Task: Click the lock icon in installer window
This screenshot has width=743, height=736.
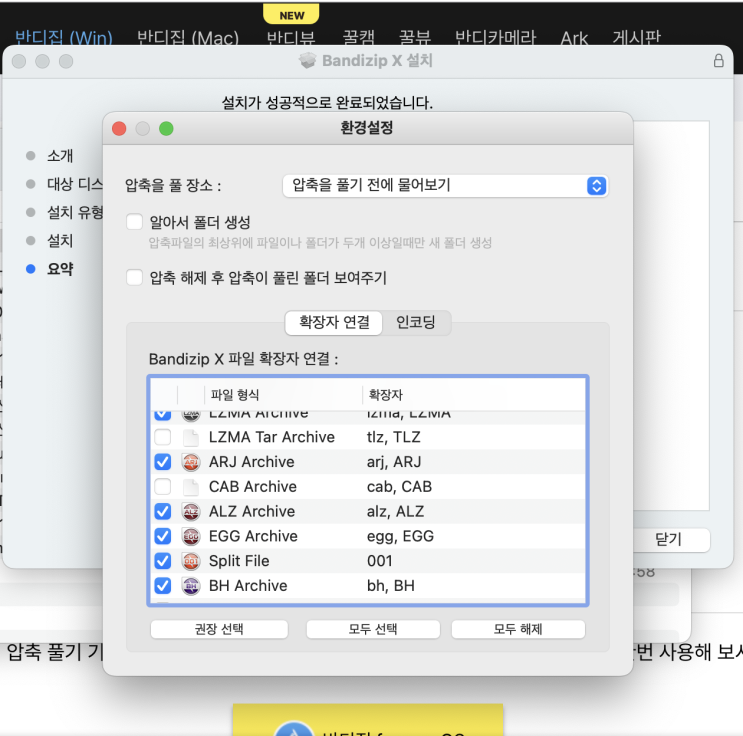Action: click(x=718, y=61)
